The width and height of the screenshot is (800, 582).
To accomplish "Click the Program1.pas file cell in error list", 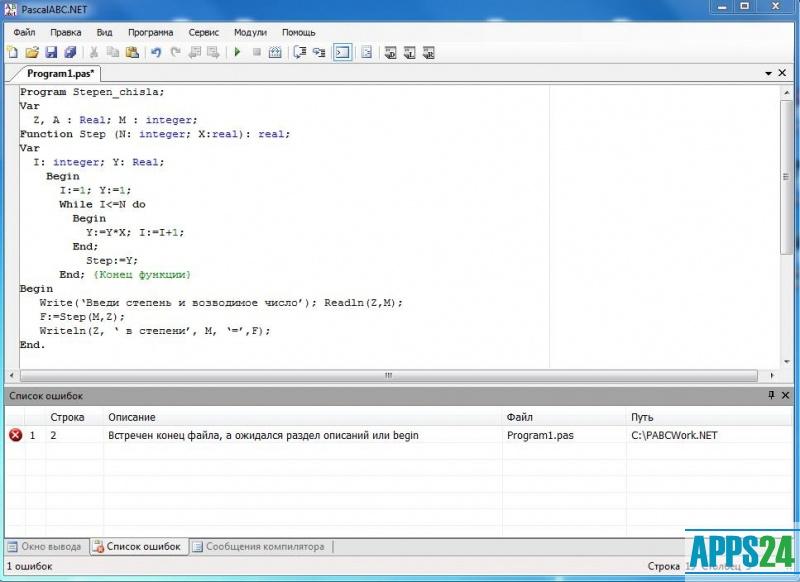I will (540, 435).
